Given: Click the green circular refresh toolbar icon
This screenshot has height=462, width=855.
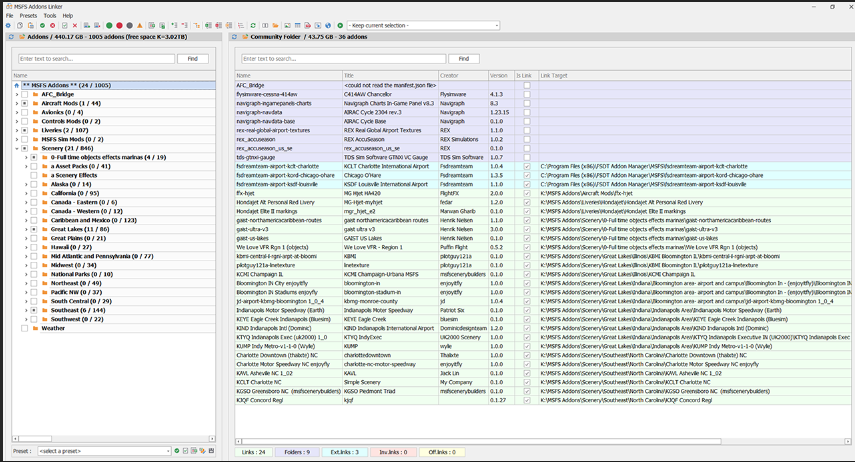Looking at the screenshot, I should pyautogui.click(x=253, y=26).
